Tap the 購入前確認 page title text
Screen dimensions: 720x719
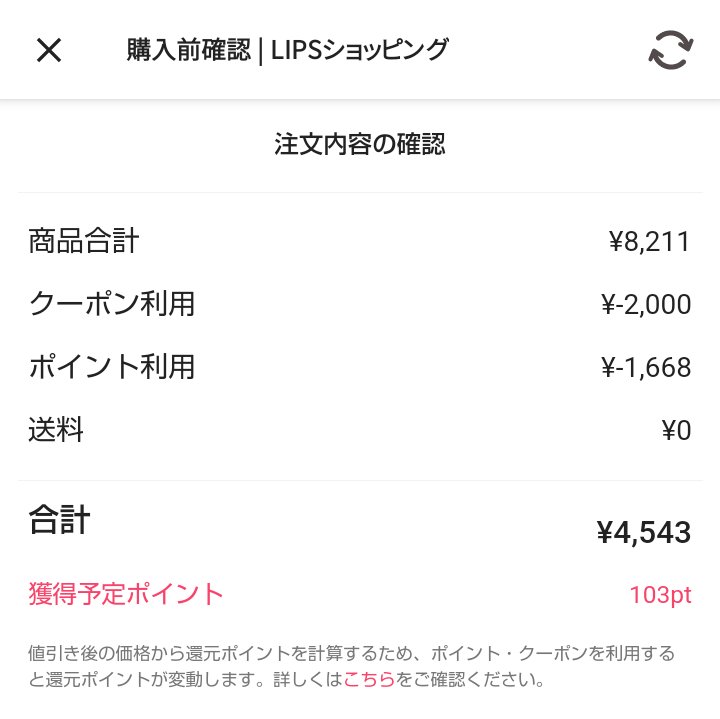click(188, 49)
